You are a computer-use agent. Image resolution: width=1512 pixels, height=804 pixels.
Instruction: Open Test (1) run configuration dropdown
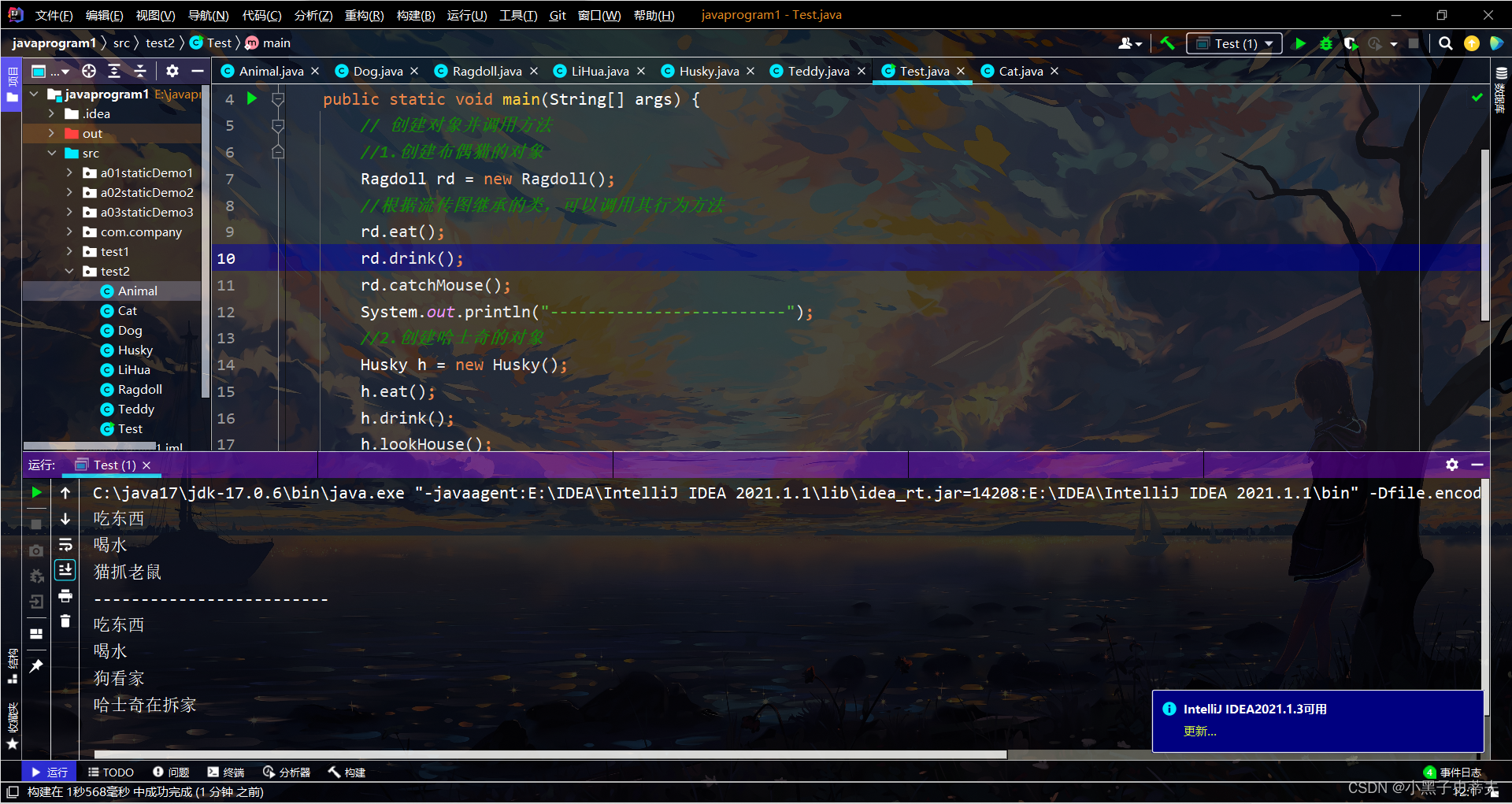point(1234,43)
